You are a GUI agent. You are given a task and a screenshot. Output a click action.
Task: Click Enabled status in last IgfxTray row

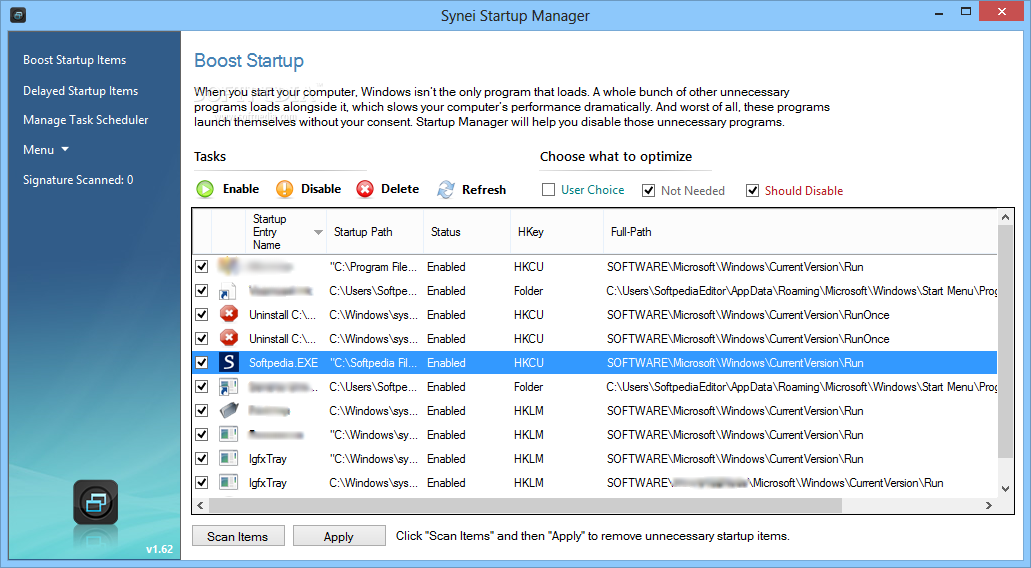click(x=446, y=483)
